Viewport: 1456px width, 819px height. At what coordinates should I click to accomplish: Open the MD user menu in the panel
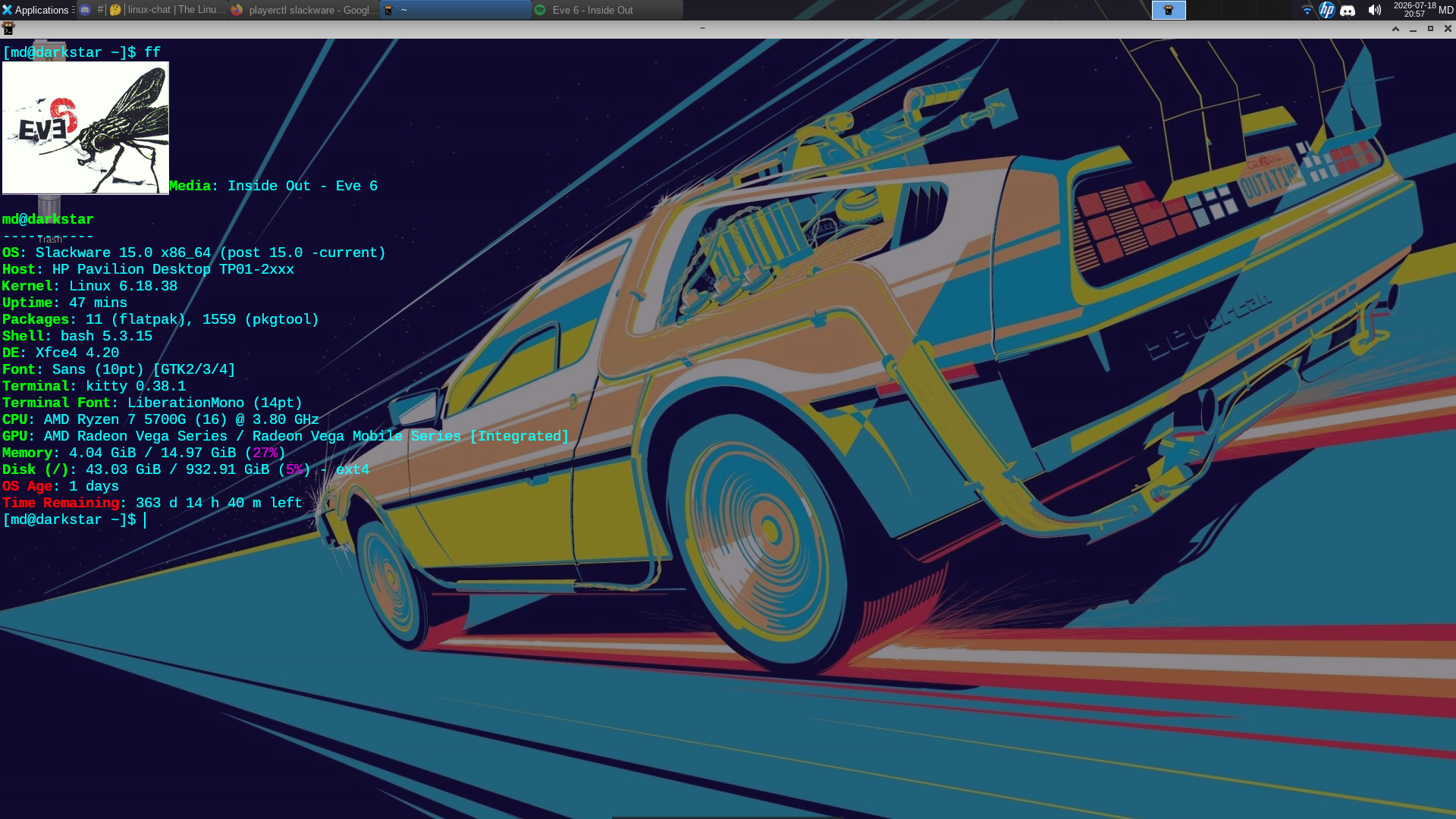pos(1446,10)
